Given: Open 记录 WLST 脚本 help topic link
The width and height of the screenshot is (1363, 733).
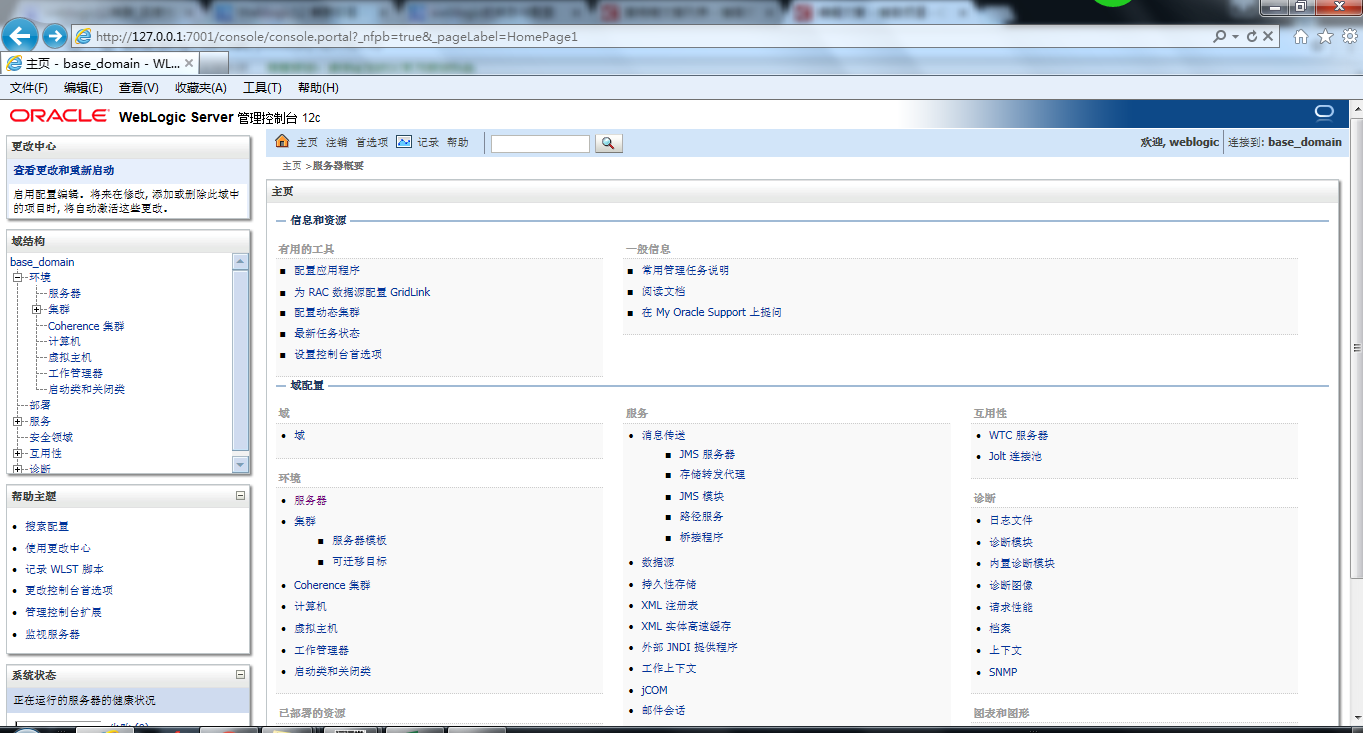Looking at the screenshot, I should [64, 570].
